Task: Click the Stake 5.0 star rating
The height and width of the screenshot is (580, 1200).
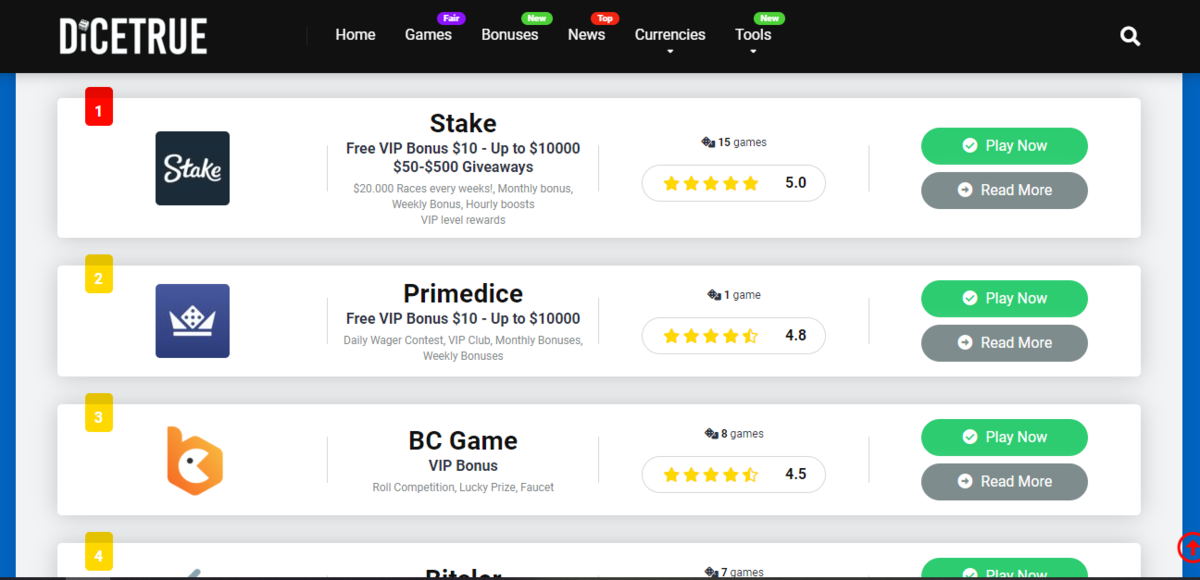Action: point(733,183)
